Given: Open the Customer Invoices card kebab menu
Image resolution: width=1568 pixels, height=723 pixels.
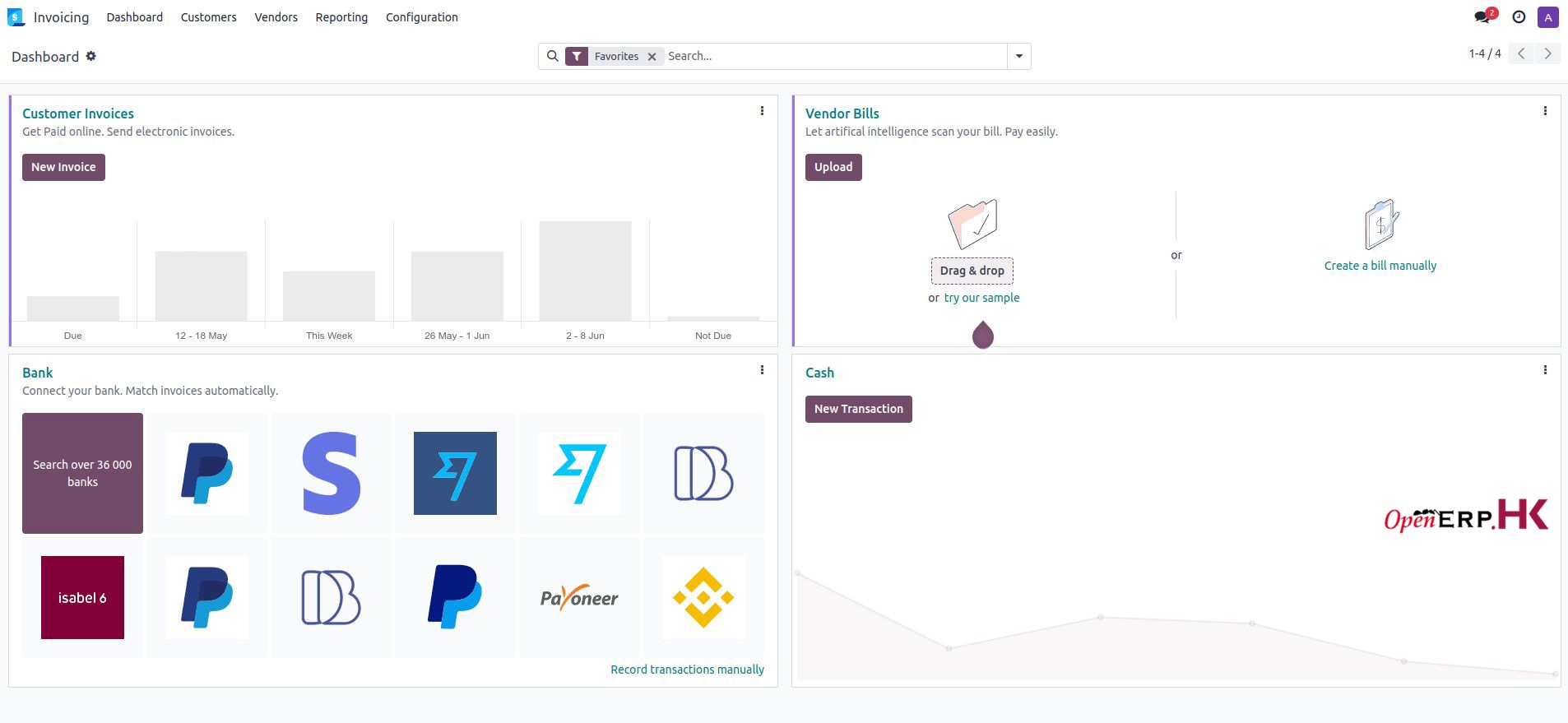Looking at the screenshot, I should pyautogui.click(x=762, y=111).
